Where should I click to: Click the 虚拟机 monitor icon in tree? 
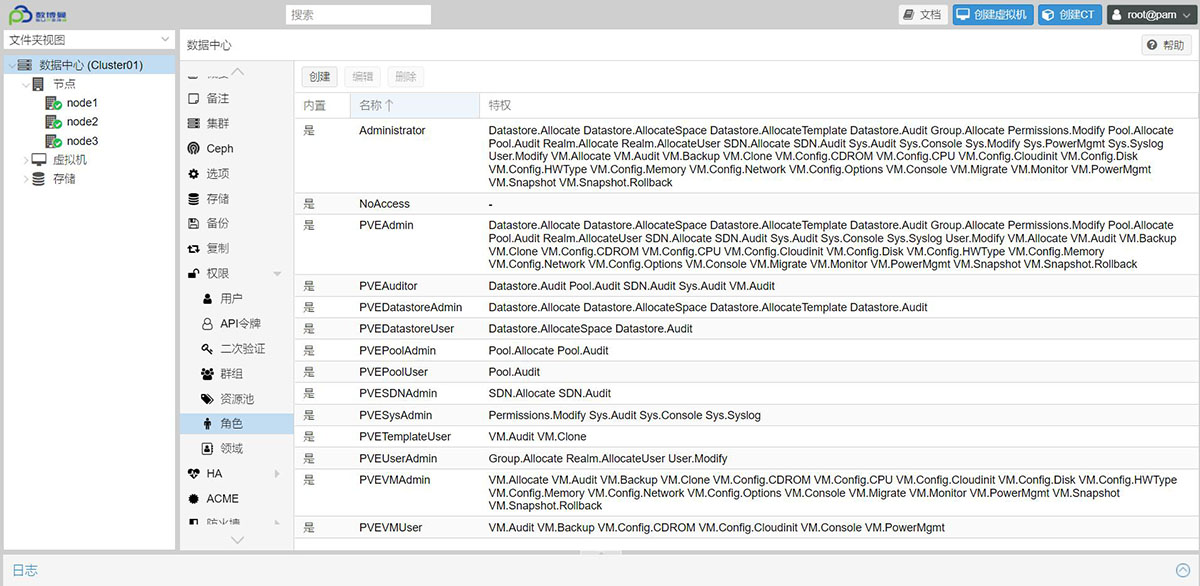(x=39, y=160)
